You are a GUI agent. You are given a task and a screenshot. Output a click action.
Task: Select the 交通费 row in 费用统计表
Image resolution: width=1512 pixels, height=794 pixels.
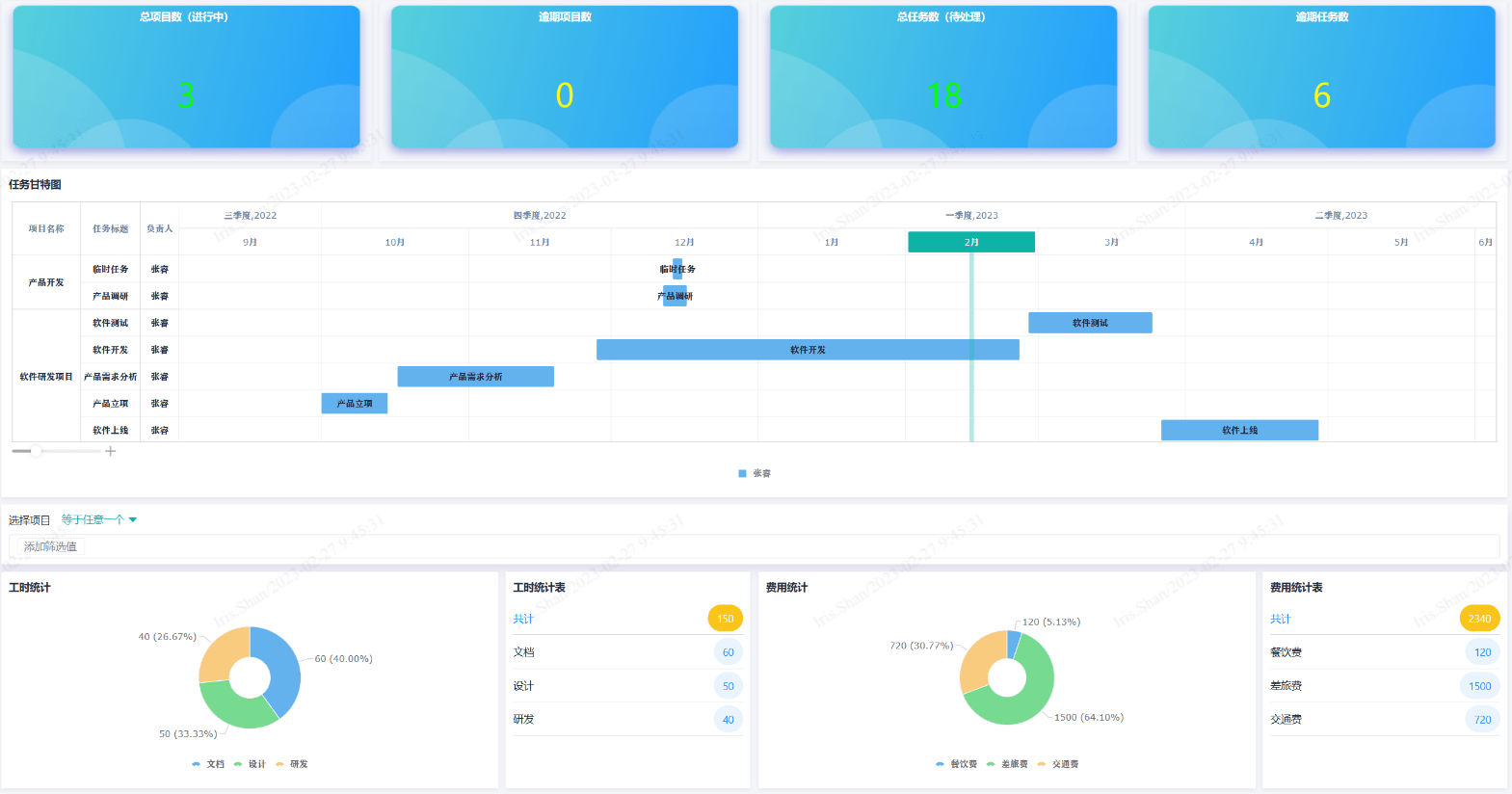click(1385, 720)
